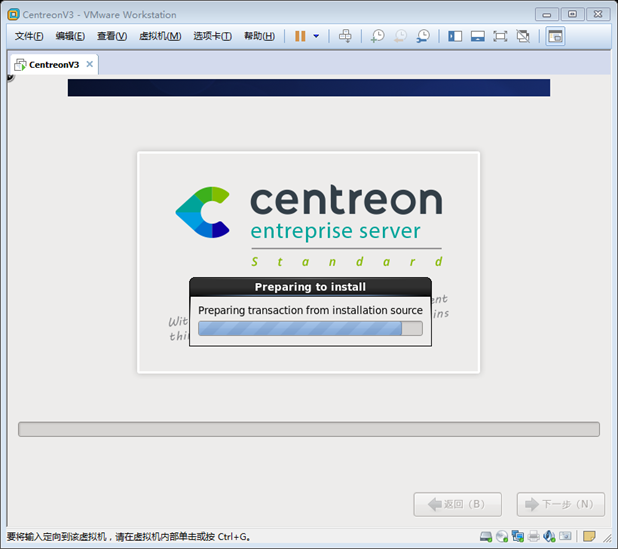Click the status bar Ctrl+G hint text
618x549 pixels.
coord(128,537)
